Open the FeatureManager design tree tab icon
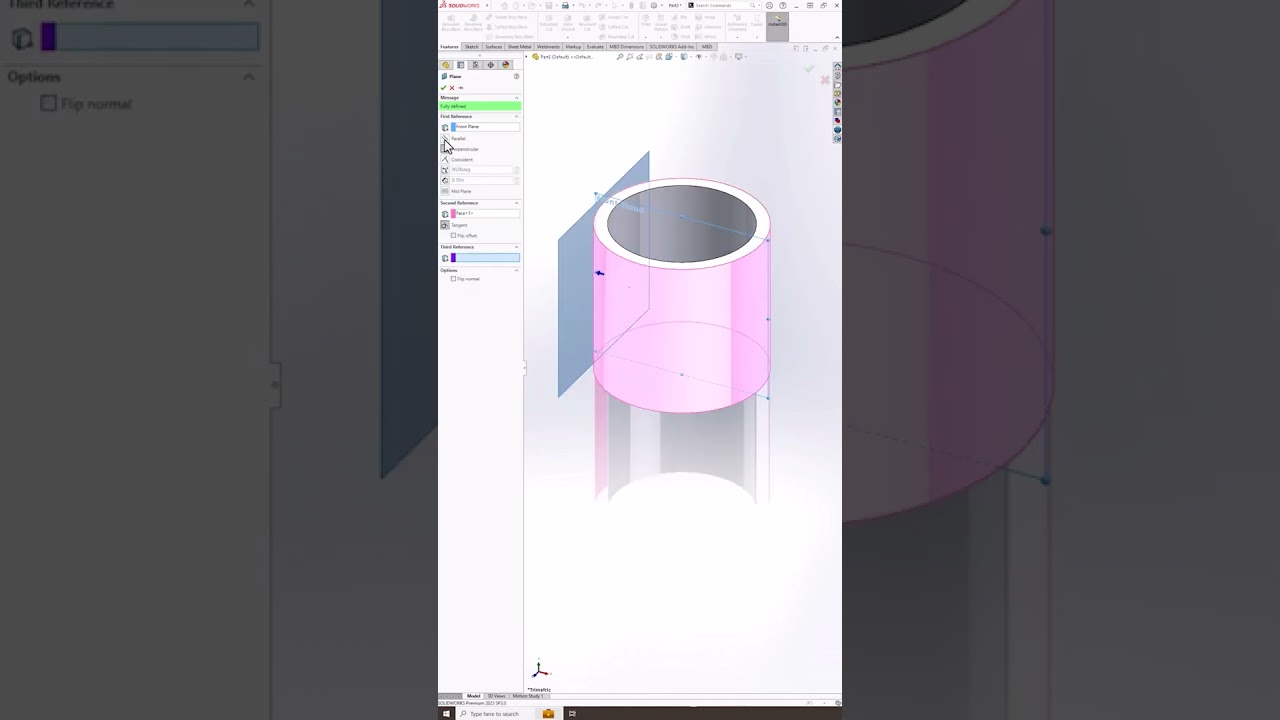 click(446, 65)
